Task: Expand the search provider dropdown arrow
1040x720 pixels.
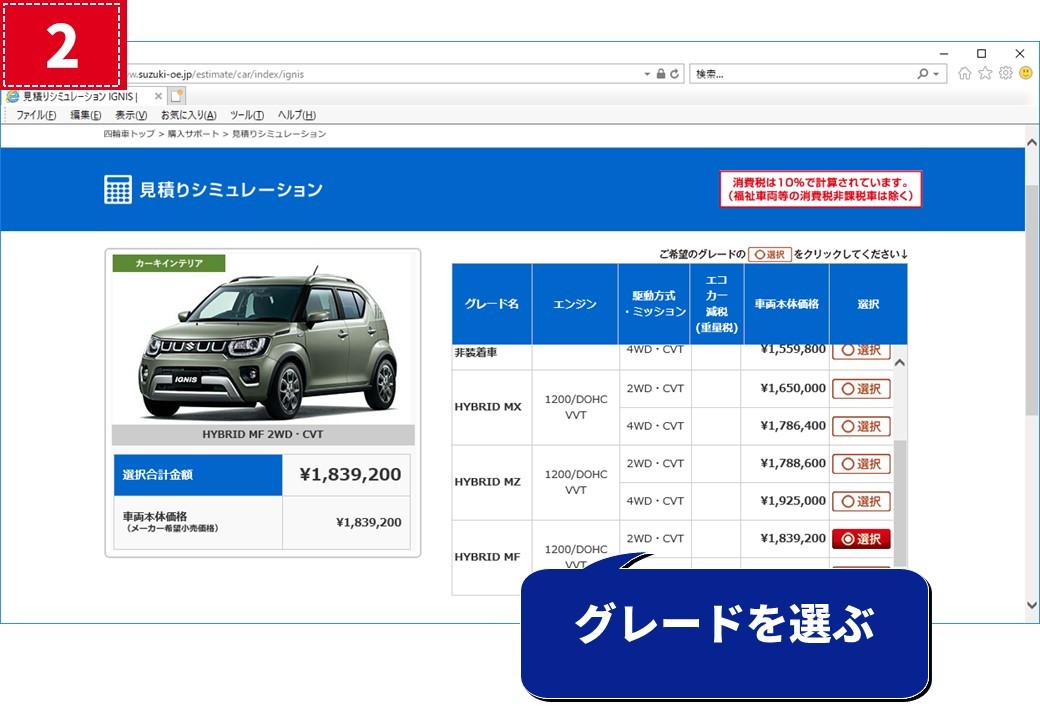Action: tap(936, 74)
